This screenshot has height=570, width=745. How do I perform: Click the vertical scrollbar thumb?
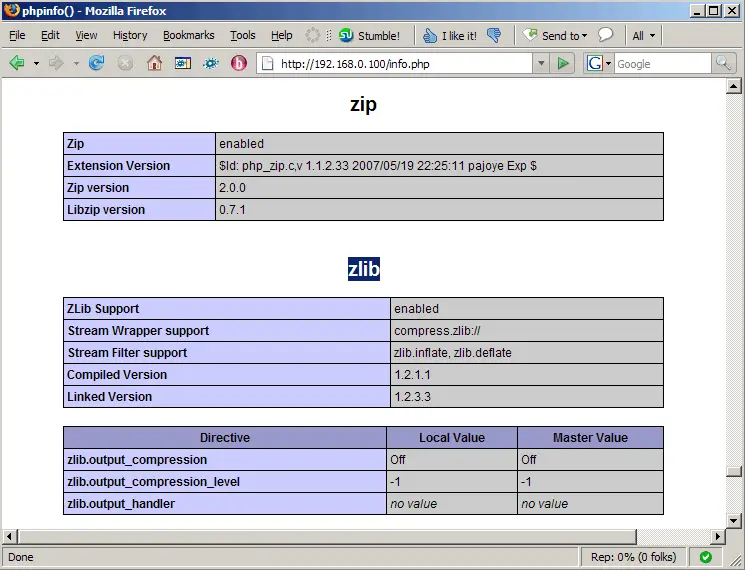point(734,472)
